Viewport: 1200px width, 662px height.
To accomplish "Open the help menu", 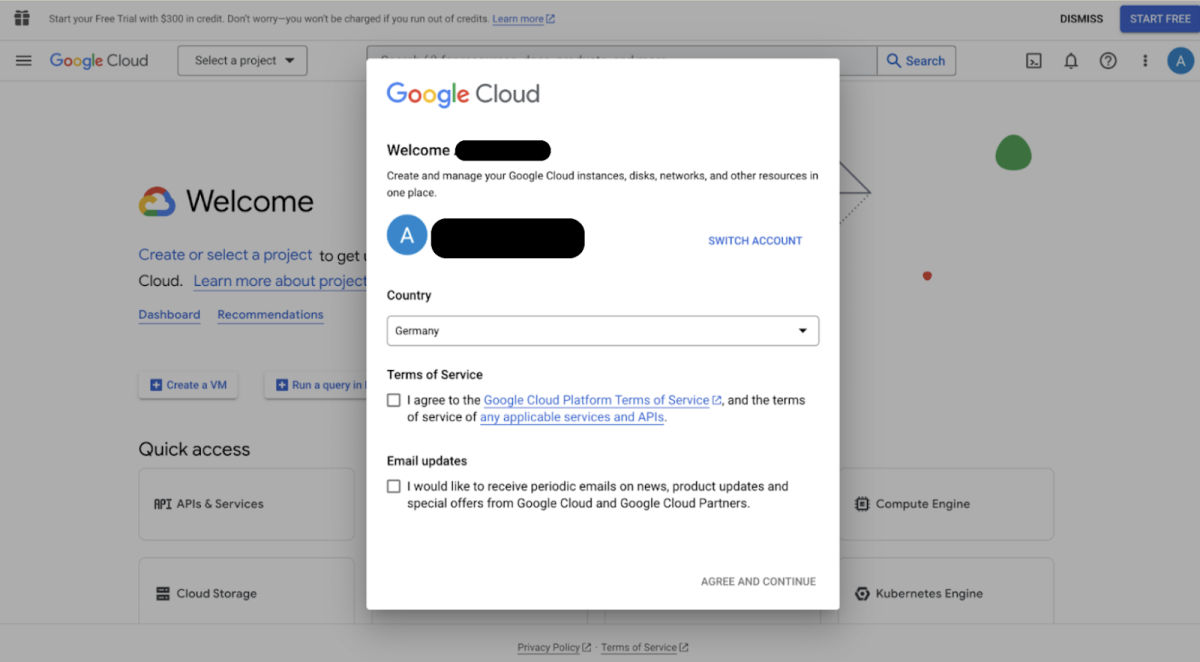I will point(1107,60).
